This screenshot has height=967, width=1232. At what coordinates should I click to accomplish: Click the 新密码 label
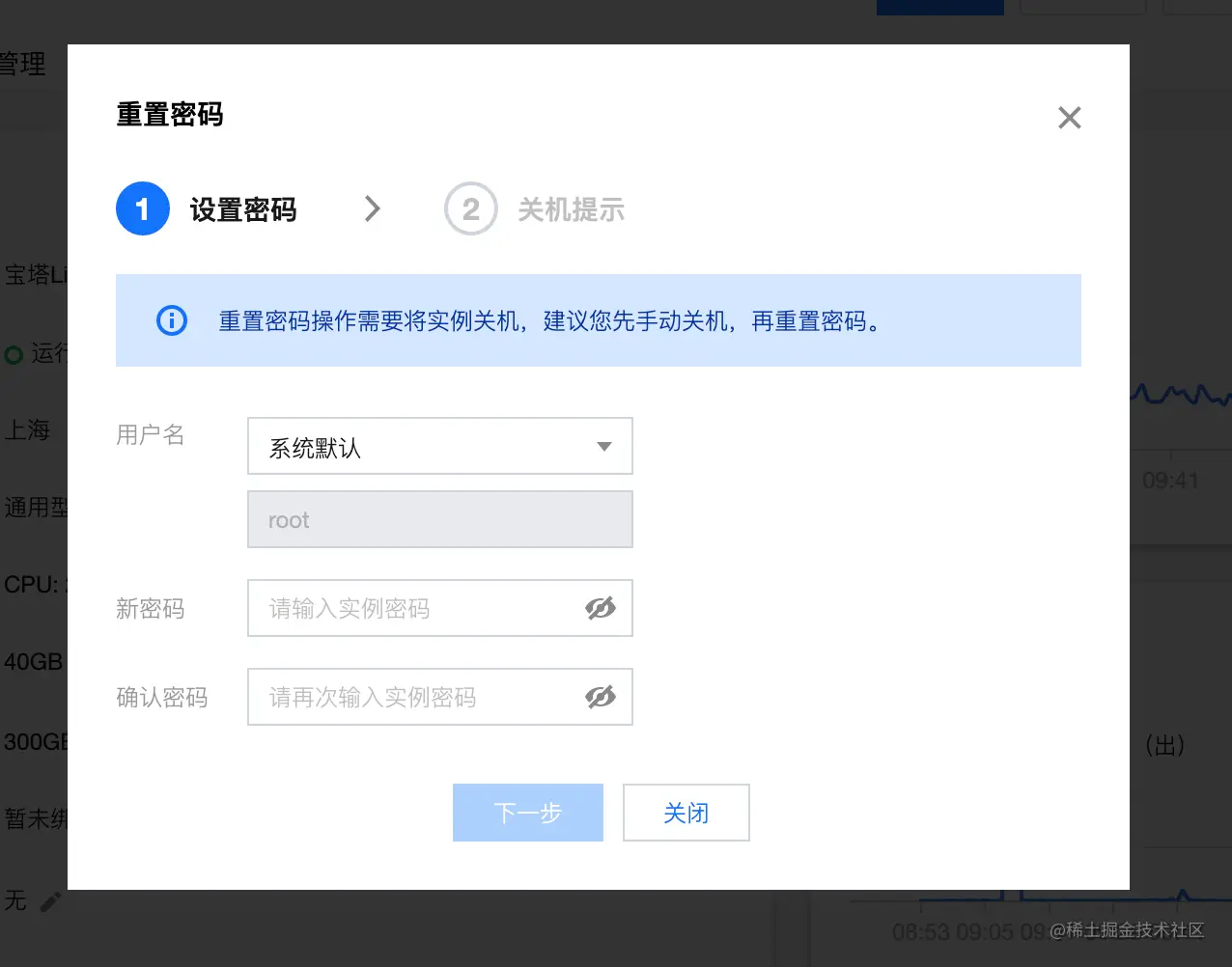click(x=151, y=609)
